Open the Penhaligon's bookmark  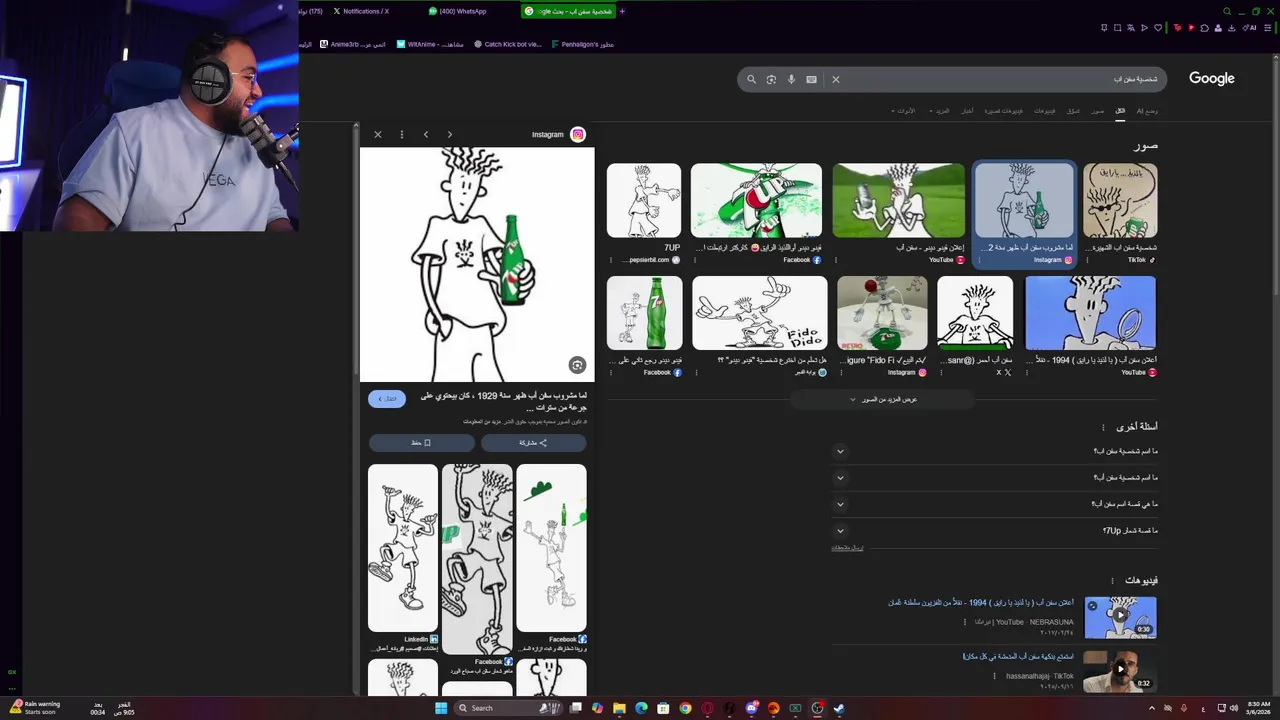[x=582, y=44]
